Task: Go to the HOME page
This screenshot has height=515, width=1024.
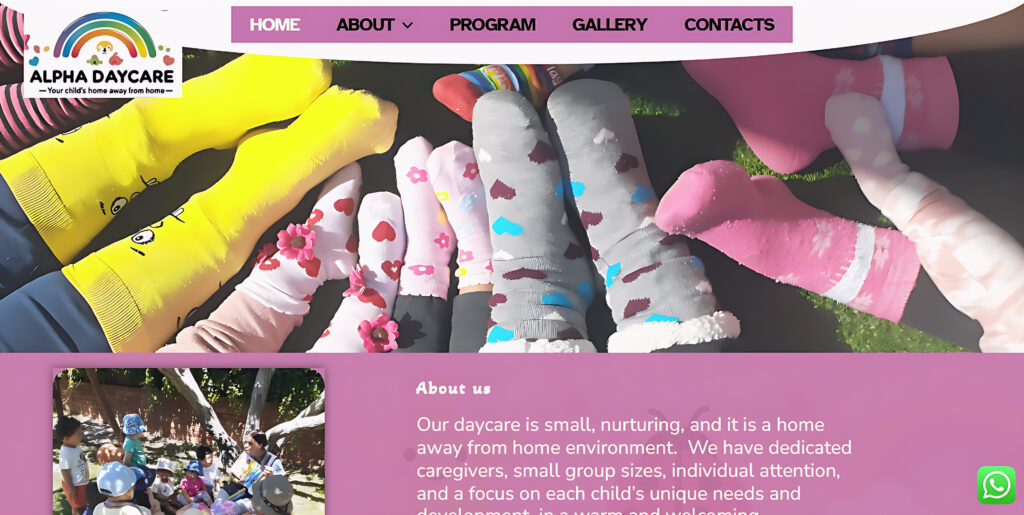Action: [274, 25]
